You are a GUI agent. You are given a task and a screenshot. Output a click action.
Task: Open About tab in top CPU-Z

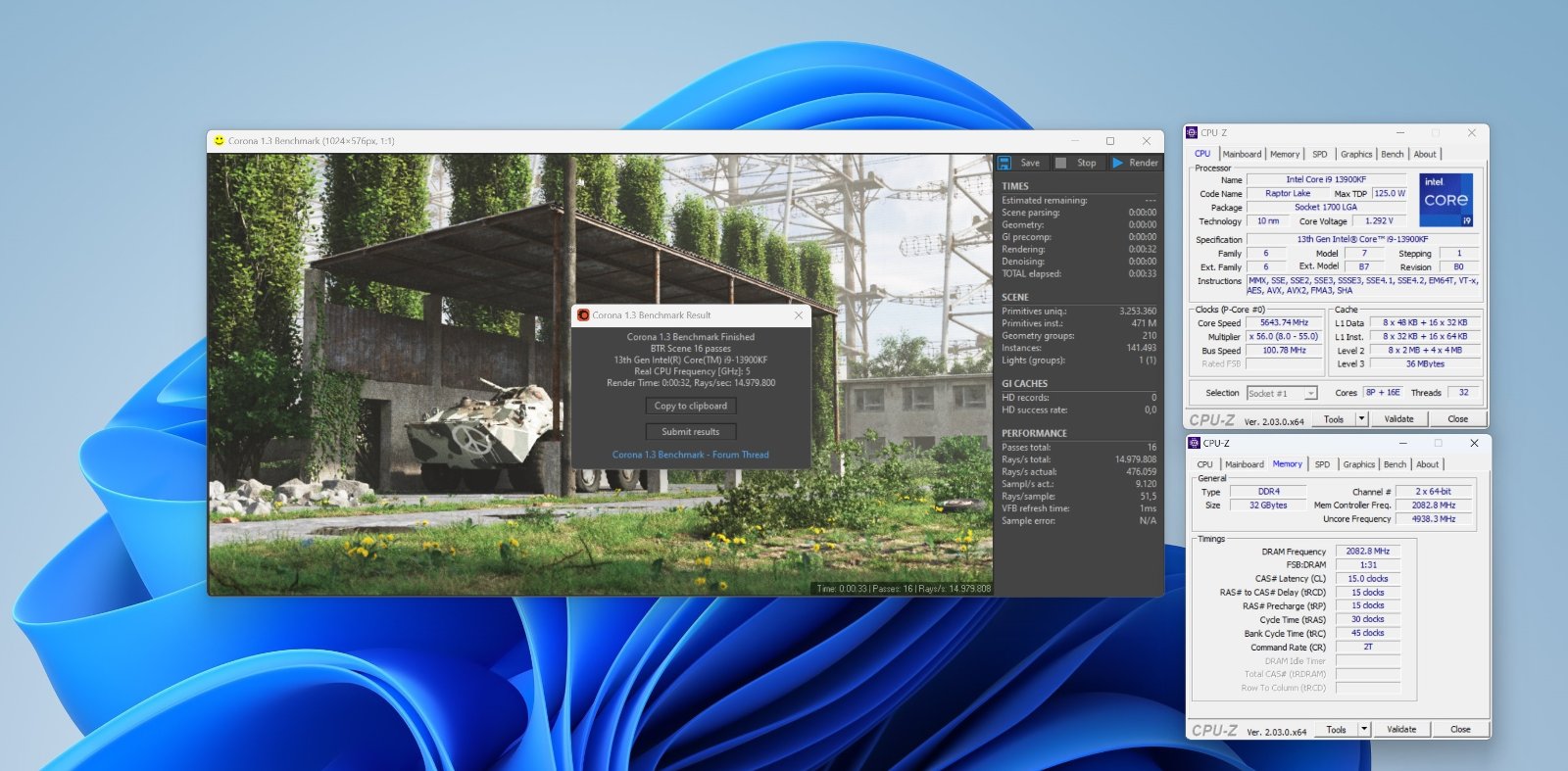[1425, 154]
